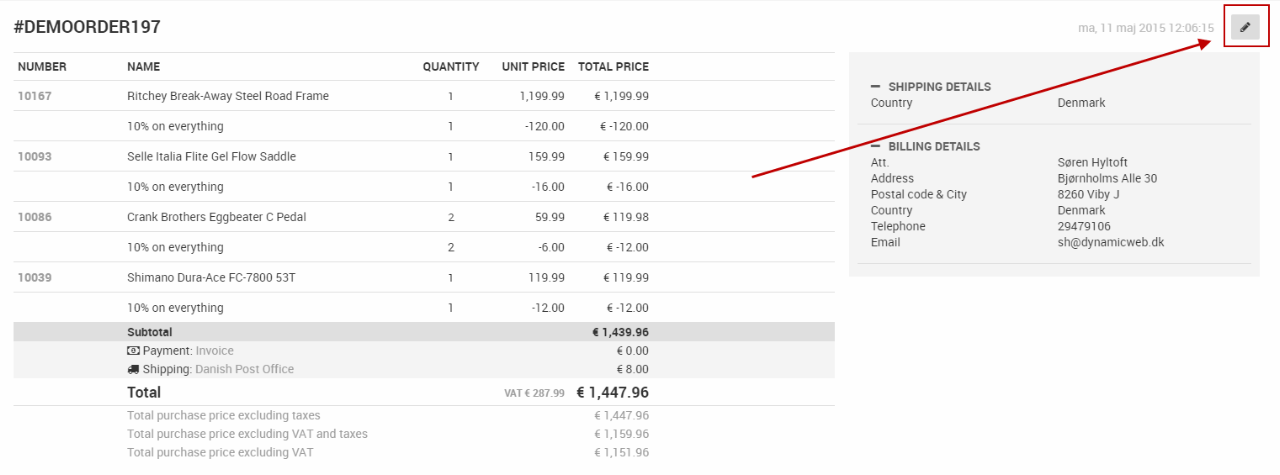Open product number 10086
The image size is (1280, 475).
click(x=34, y=217)
